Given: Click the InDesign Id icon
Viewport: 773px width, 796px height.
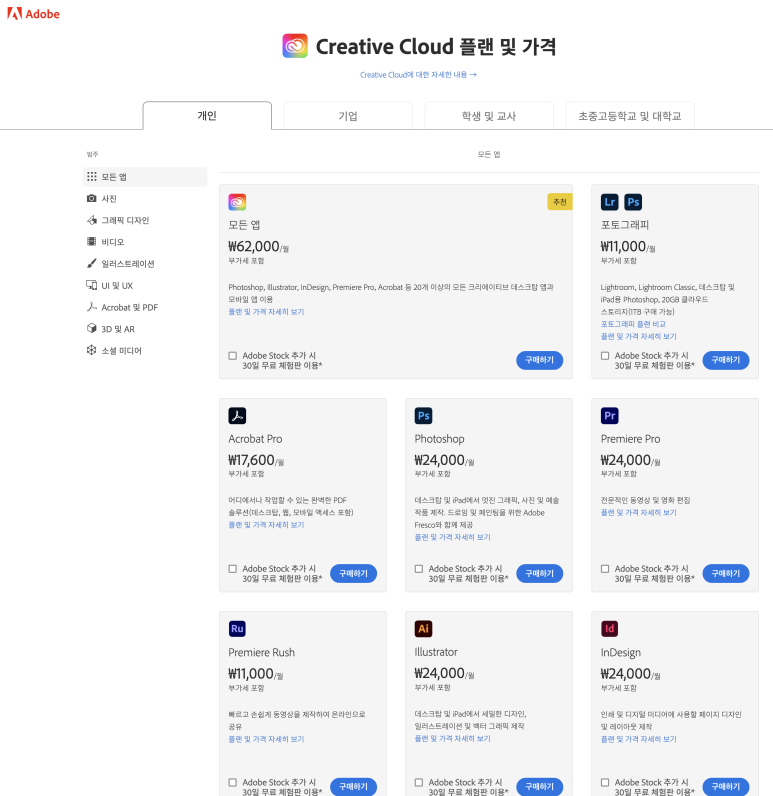Looking at the screenshot, I should (610, 629).
